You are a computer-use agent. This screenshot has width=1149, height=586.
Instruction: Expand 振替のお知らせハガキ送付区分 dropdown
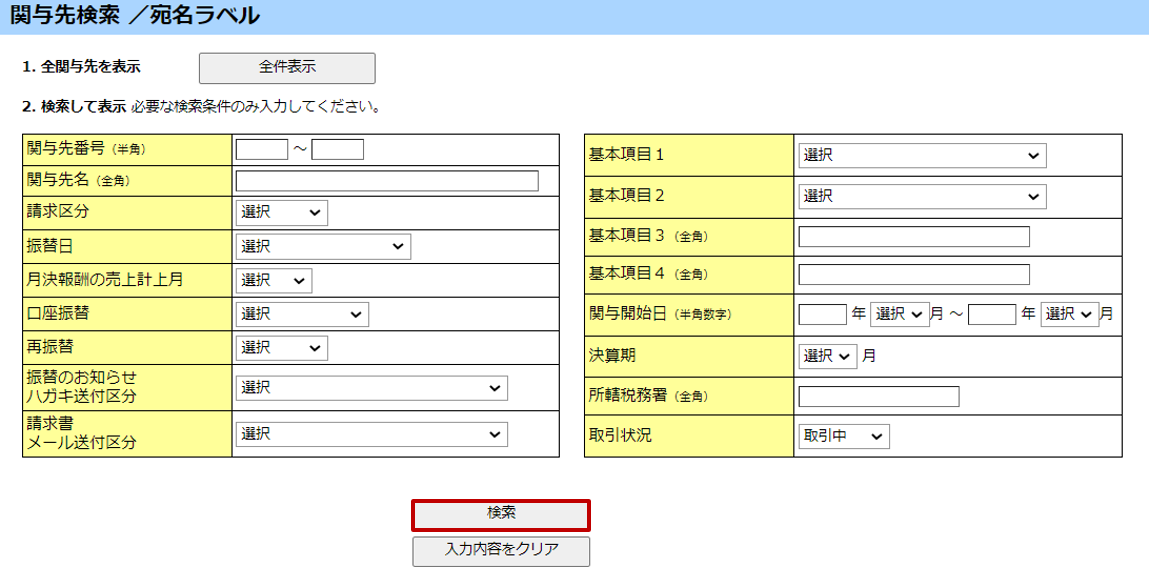click(371, 388)
